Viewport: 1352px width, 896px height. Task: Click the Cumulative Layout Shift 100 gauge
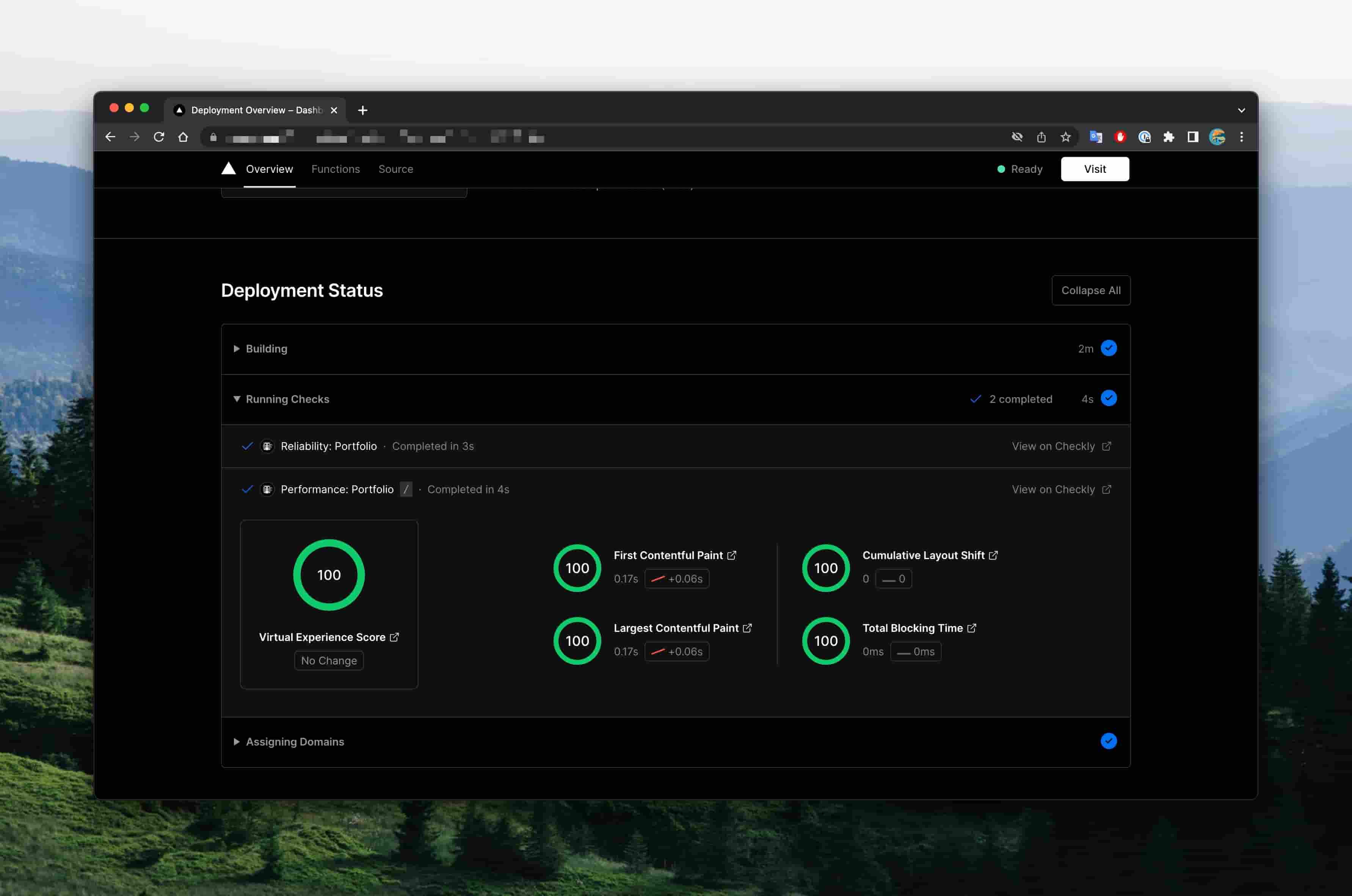point(826,568)
